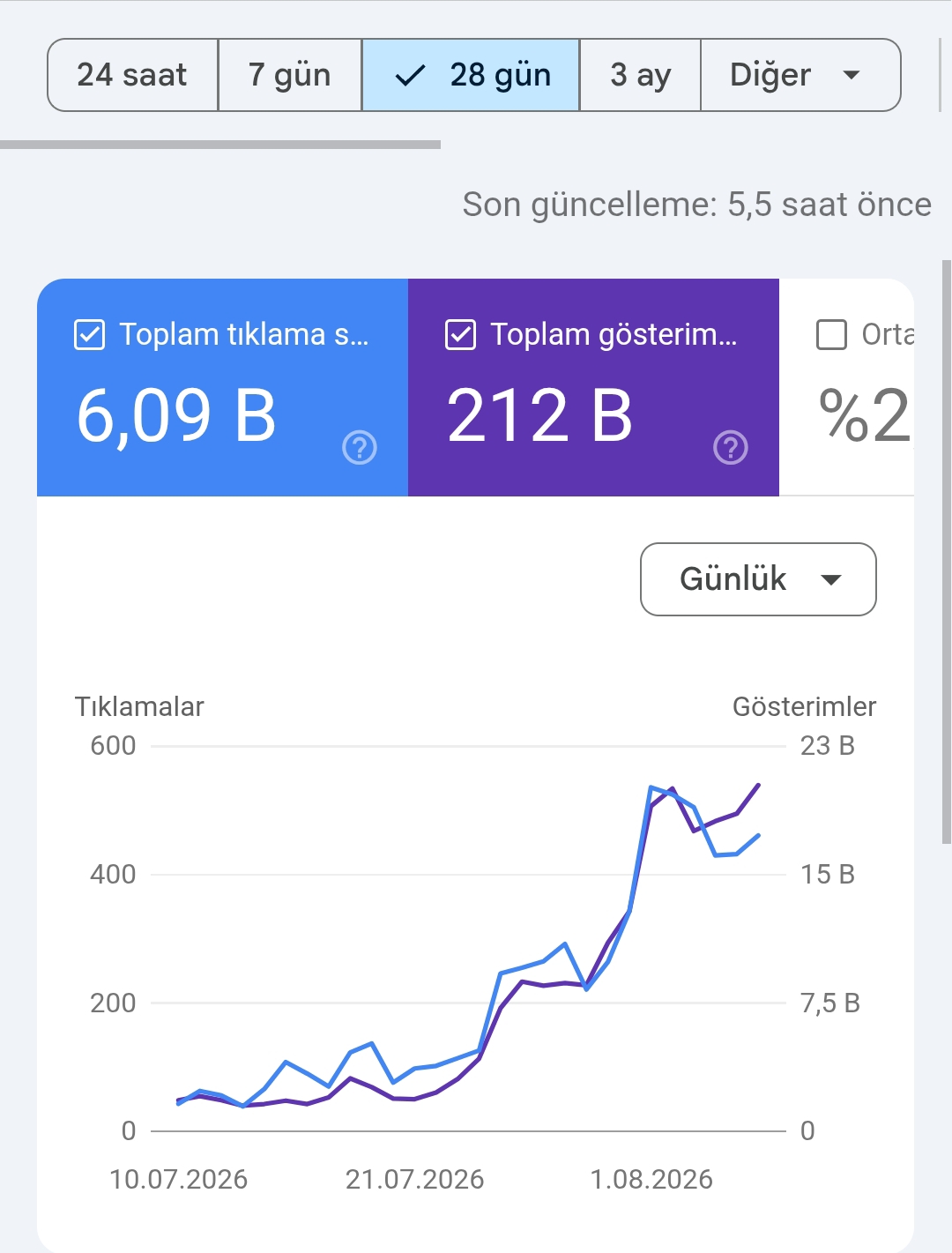Screen dimensions: 952x1253
Task: Uncheck Toplam gösterim checkbox
Action: coord(461,335)
